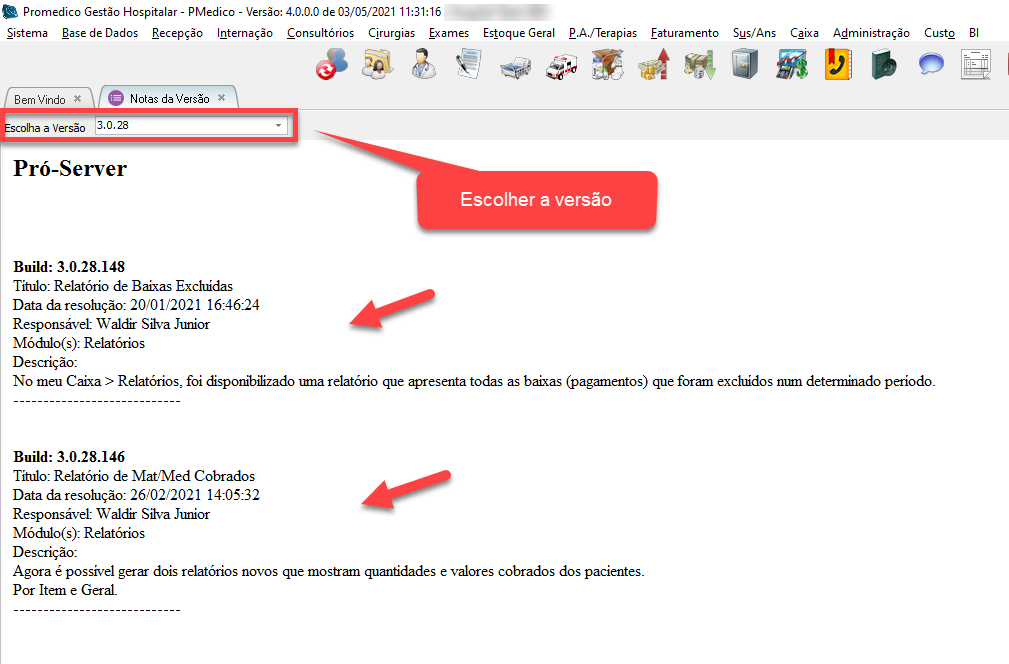Viewport: 1009px width, 664px height.
Task: Click the phone book icon
Action: [x=837, y=66]
